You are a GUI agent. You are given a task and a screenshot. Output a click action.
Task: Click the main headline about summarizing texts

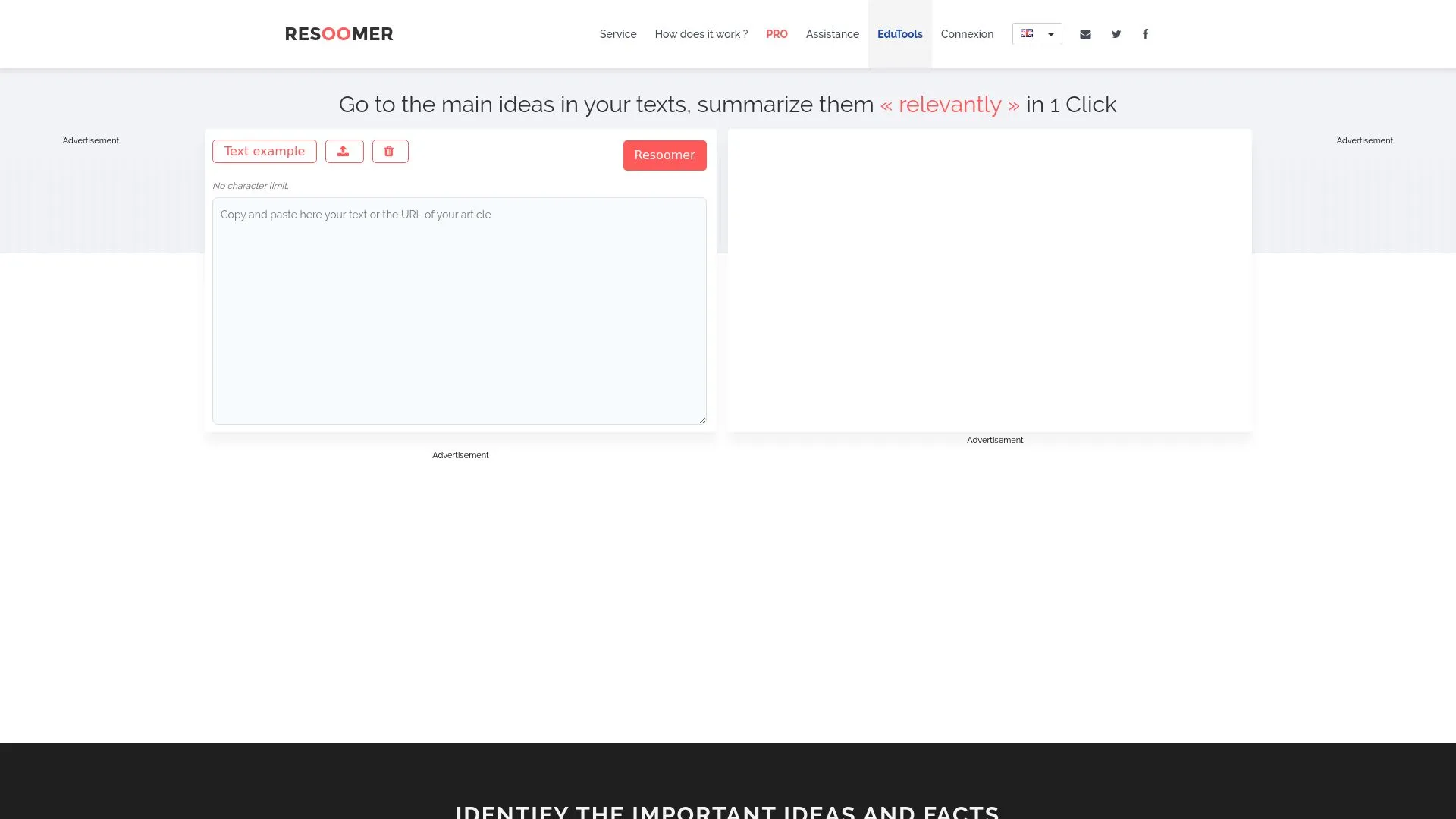[727, 105]
